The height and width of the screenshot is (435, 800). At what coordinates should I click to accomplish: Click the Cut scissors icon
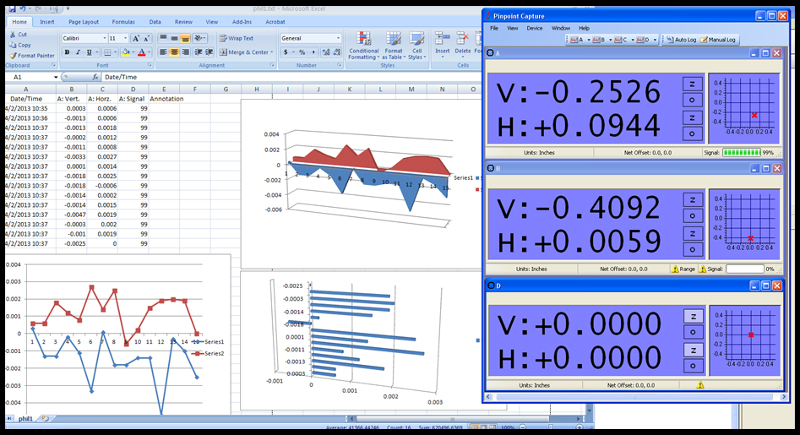tap(11, 35)
